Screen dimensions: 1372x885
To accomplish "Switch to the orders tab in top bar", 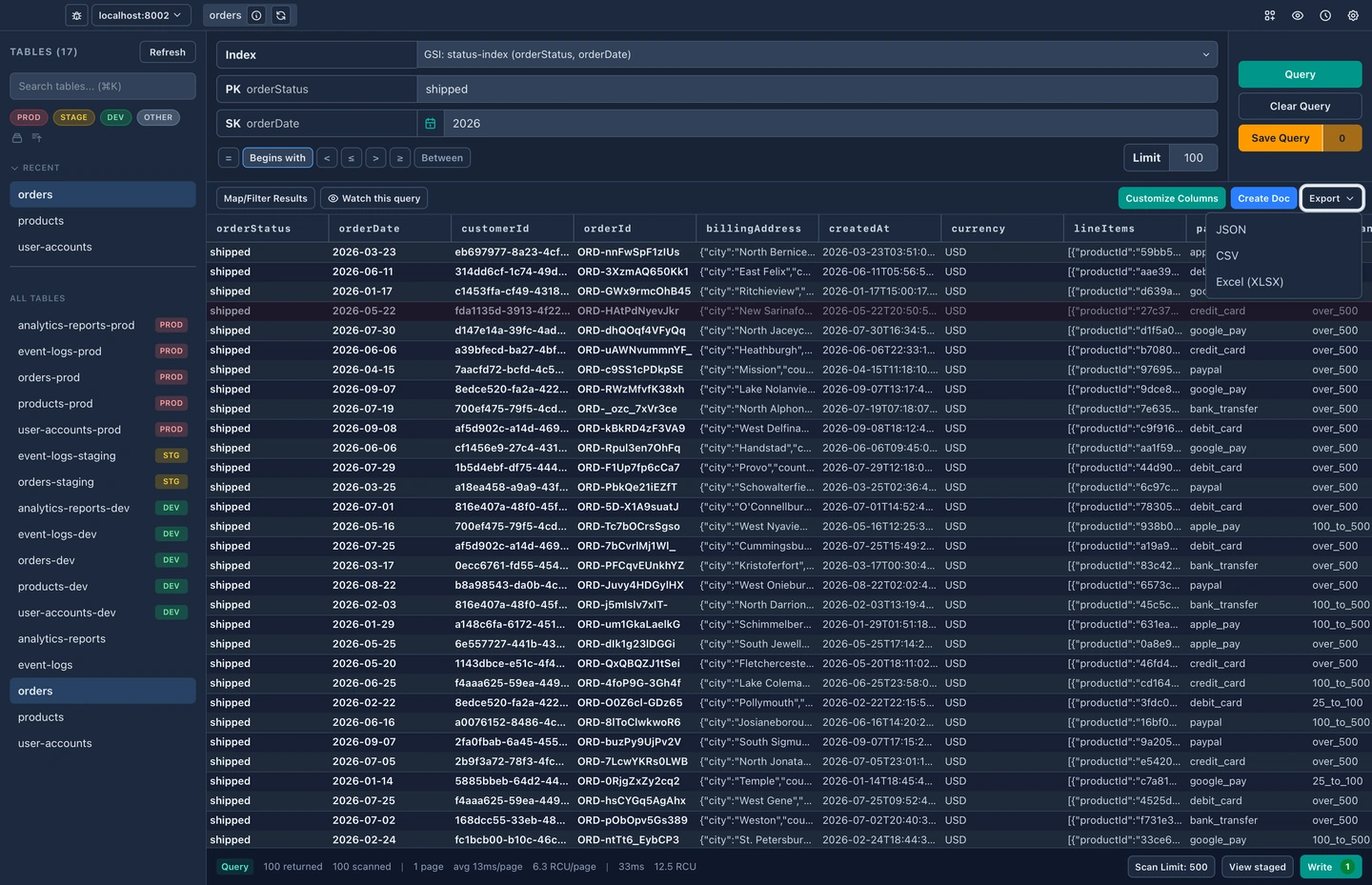I will pos(225,15).
